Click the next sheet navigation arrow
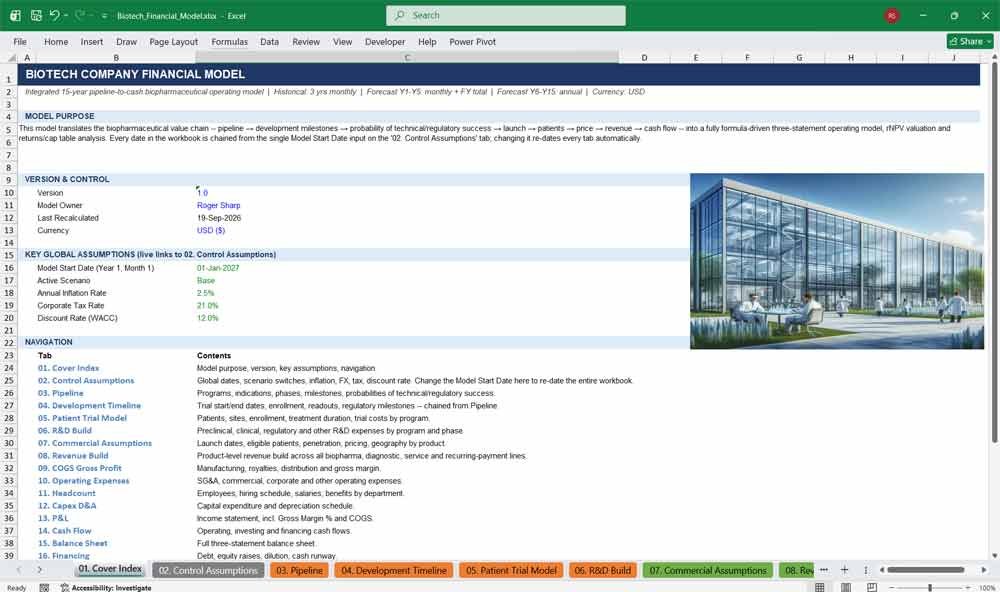1000x592 pixels. 40,570
